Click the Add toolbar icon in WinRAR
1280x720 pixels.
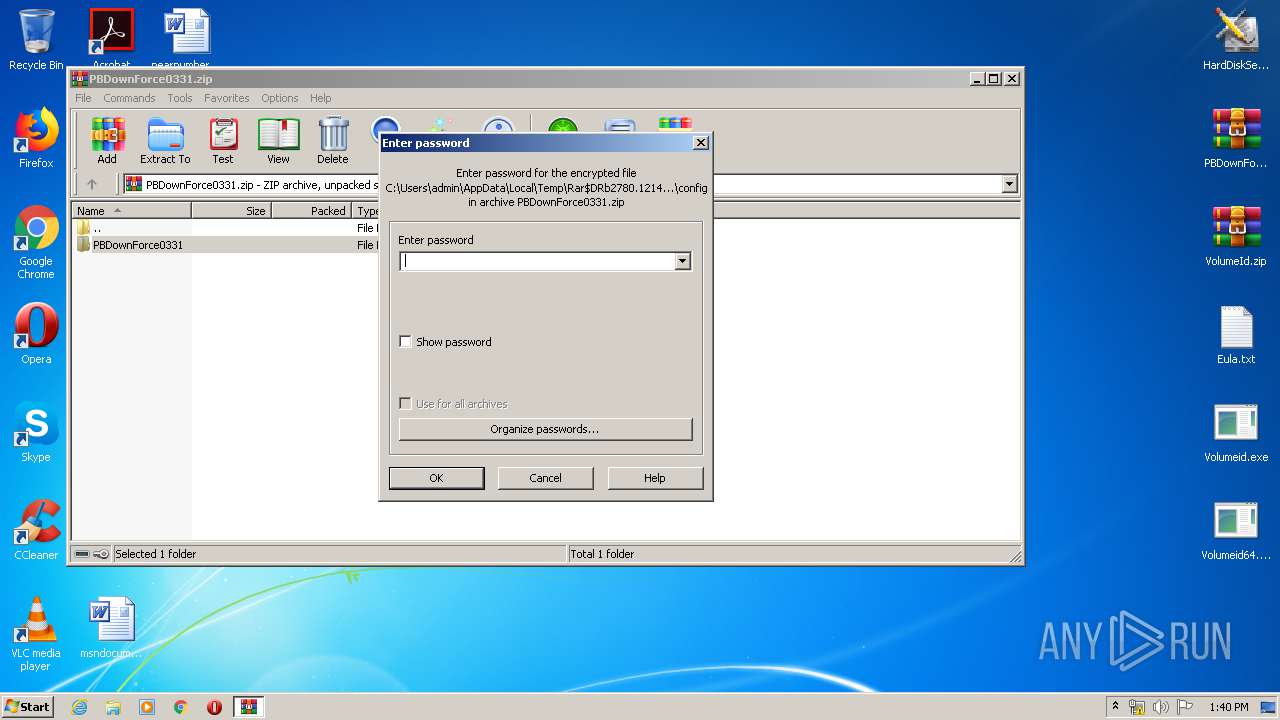pos(107,141)
